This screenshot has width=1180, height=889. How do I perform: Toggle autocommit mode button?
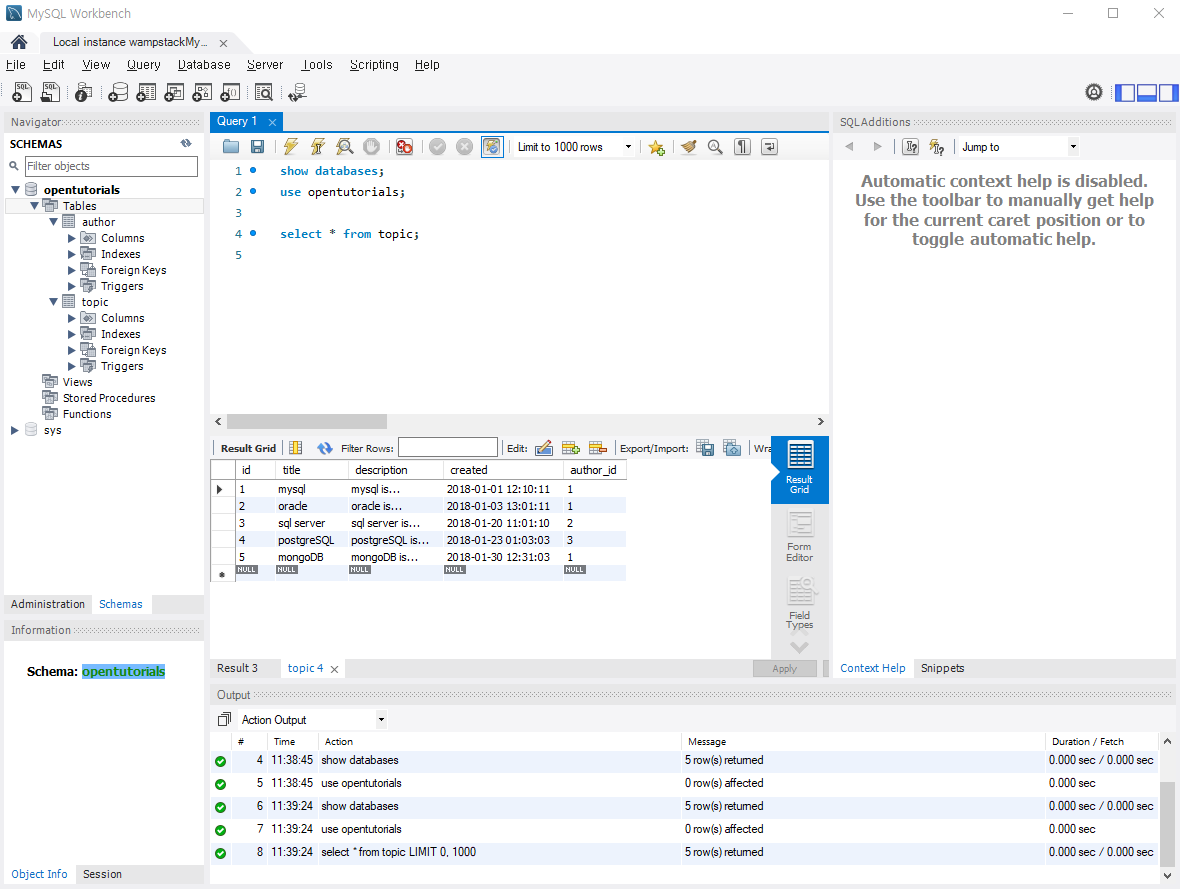pyautogui.click(x=491, y=147)
